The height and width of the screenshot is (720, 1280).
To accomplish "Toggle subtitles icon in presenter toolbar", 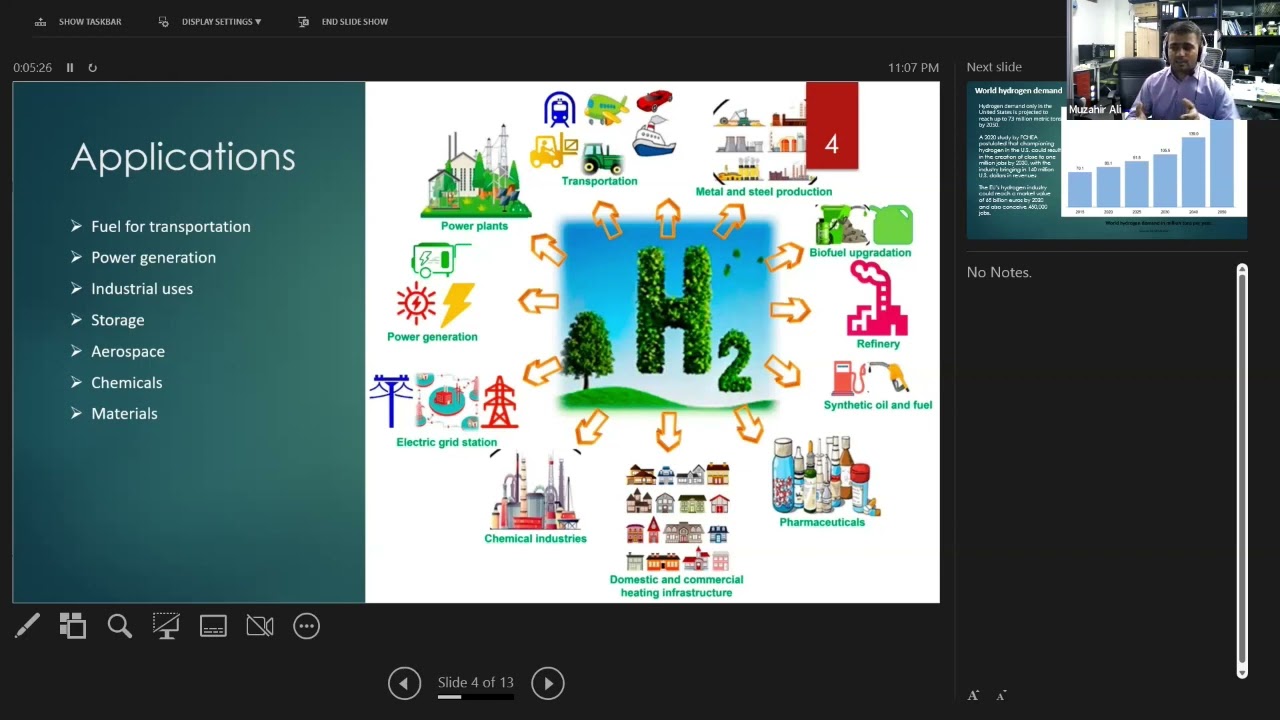I will pos(213,626).
